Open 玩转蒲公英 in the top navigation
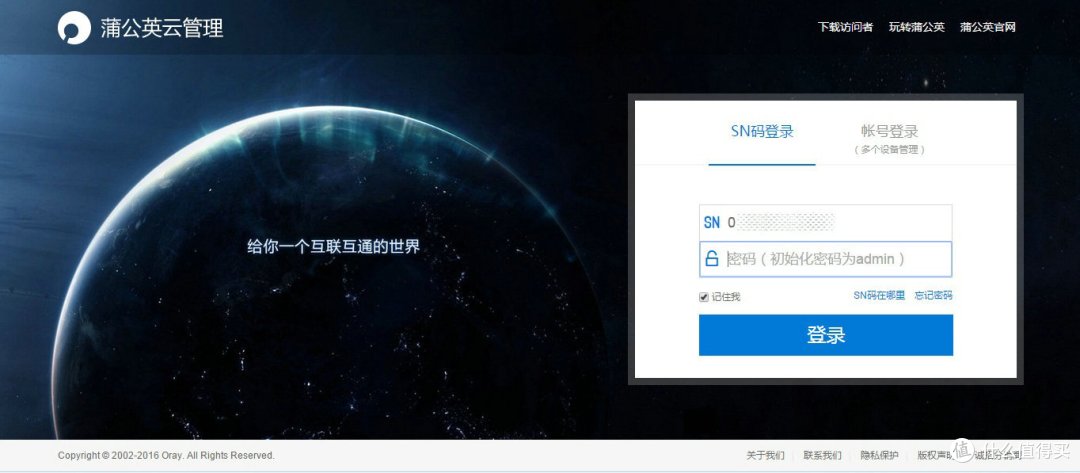The height and width of the screenshot is (473, 1080). point(916,27)
